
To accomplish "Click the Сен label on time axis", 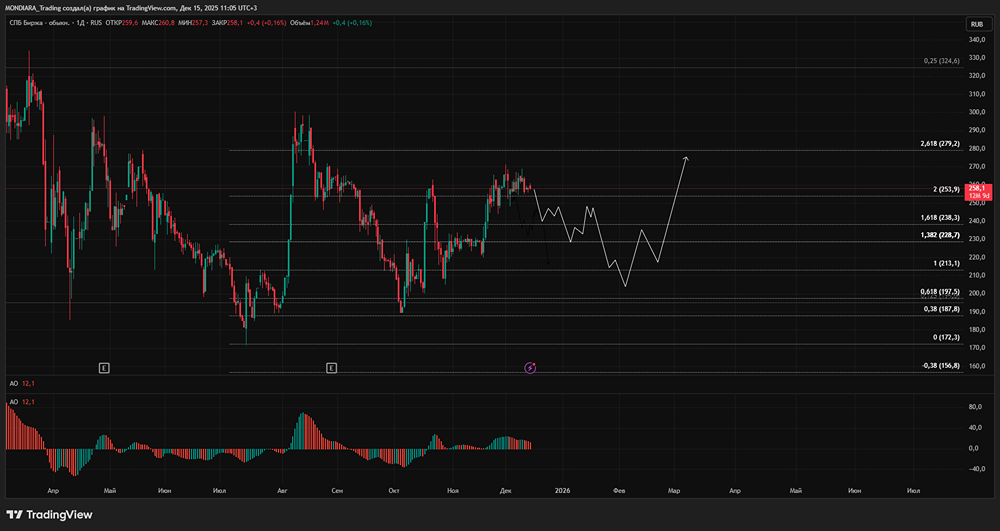I will point(337,491).
